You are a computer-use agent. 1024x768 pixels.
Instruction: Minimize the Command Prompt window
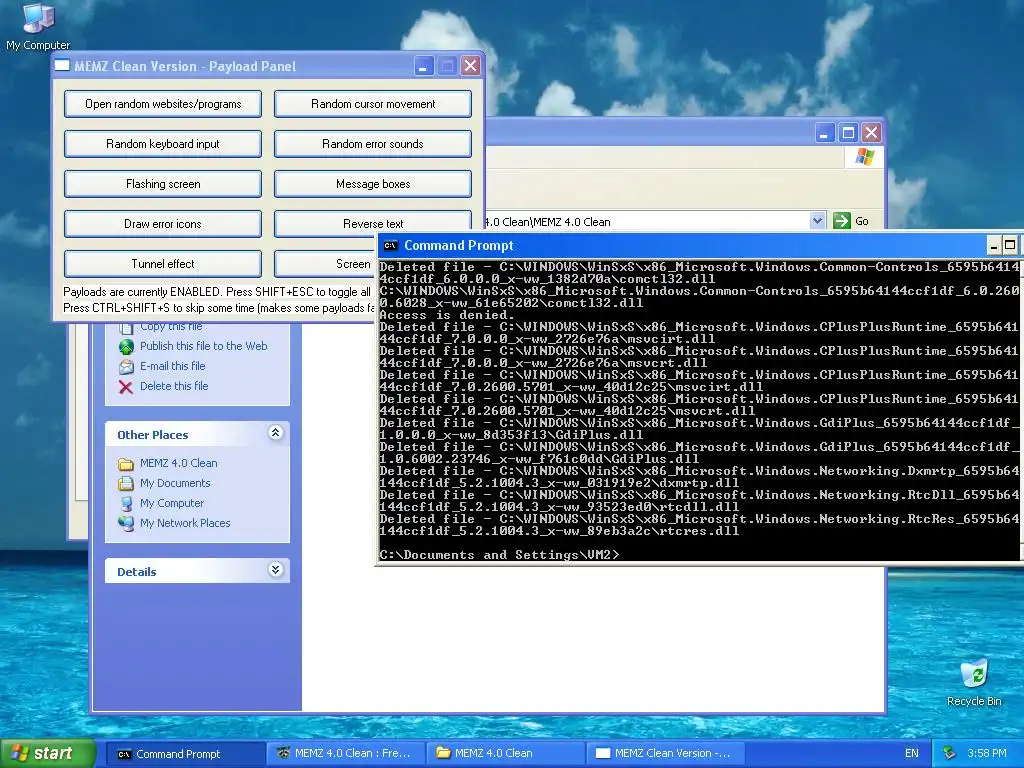[x=993, y=246]
